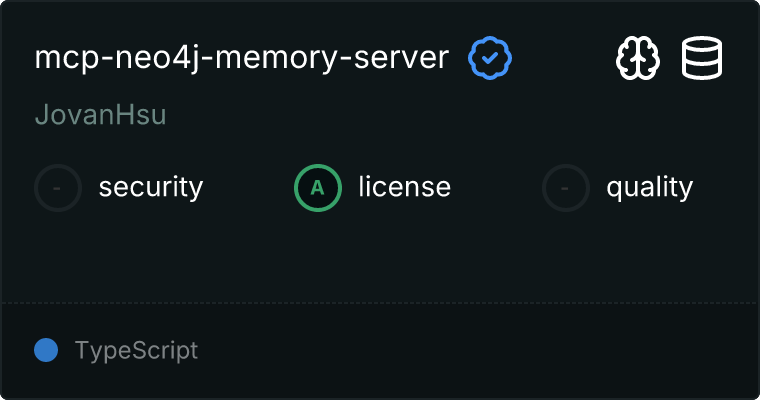This screenshot has width=760, height=400.
Task: Click the dashed divider above the footer
Action: click(x=380, y=302)
